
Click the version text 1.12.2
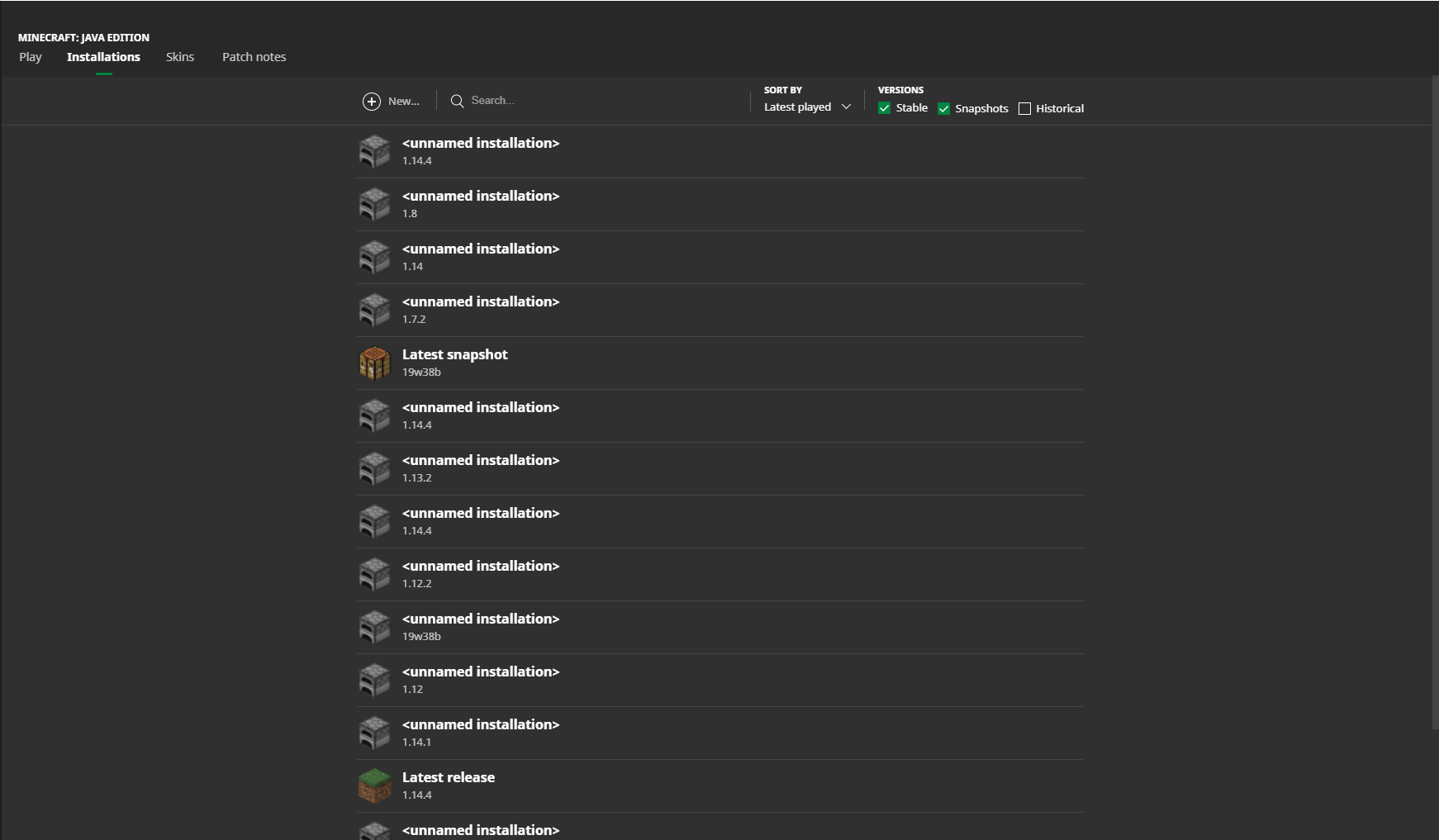417,584
